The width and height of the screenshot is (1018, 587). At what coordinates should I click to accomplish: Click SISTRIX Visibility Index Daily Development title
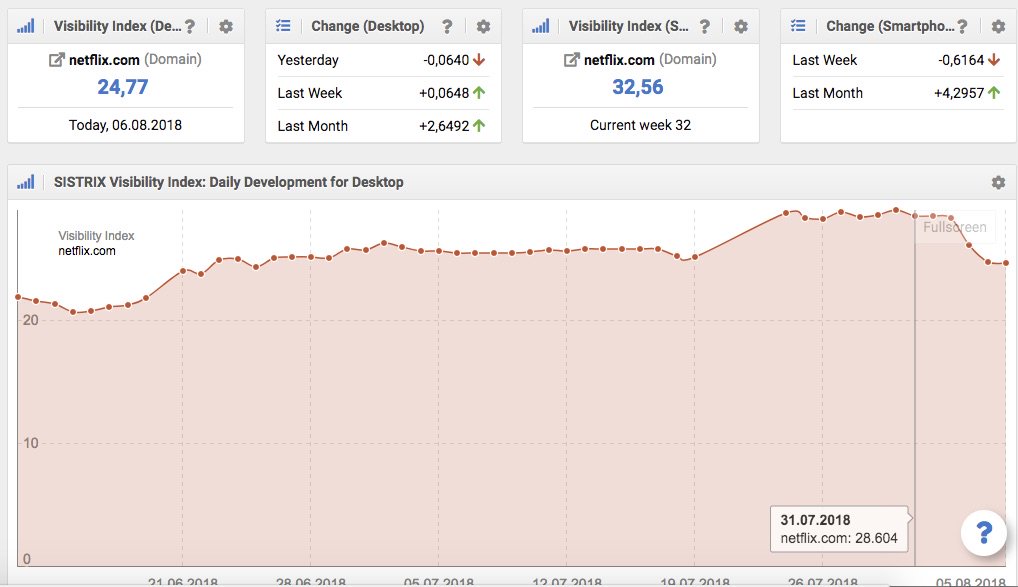(229, 182)
